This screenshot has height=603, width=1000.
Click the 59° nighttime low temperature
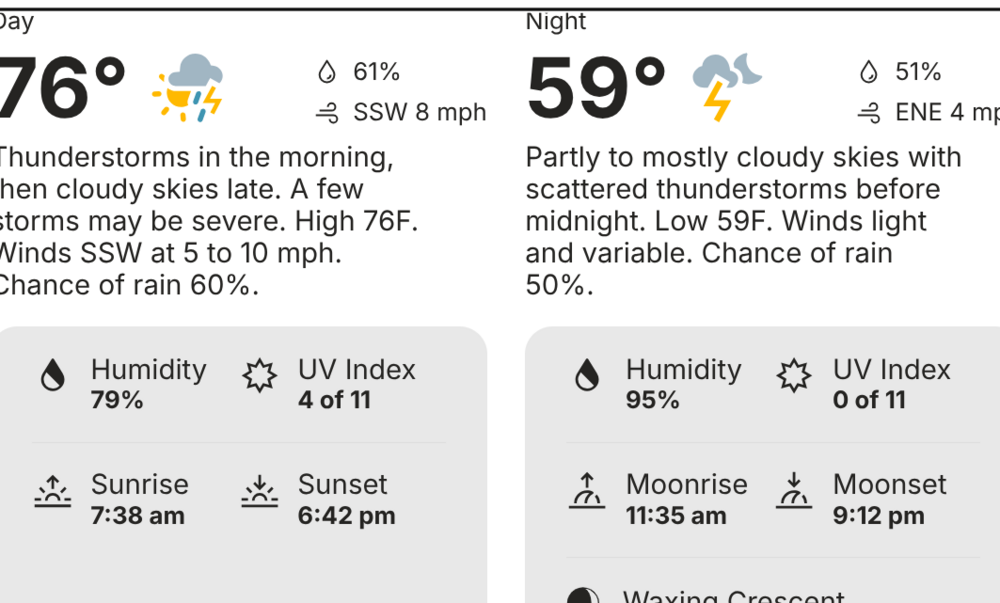click(596, 88)
